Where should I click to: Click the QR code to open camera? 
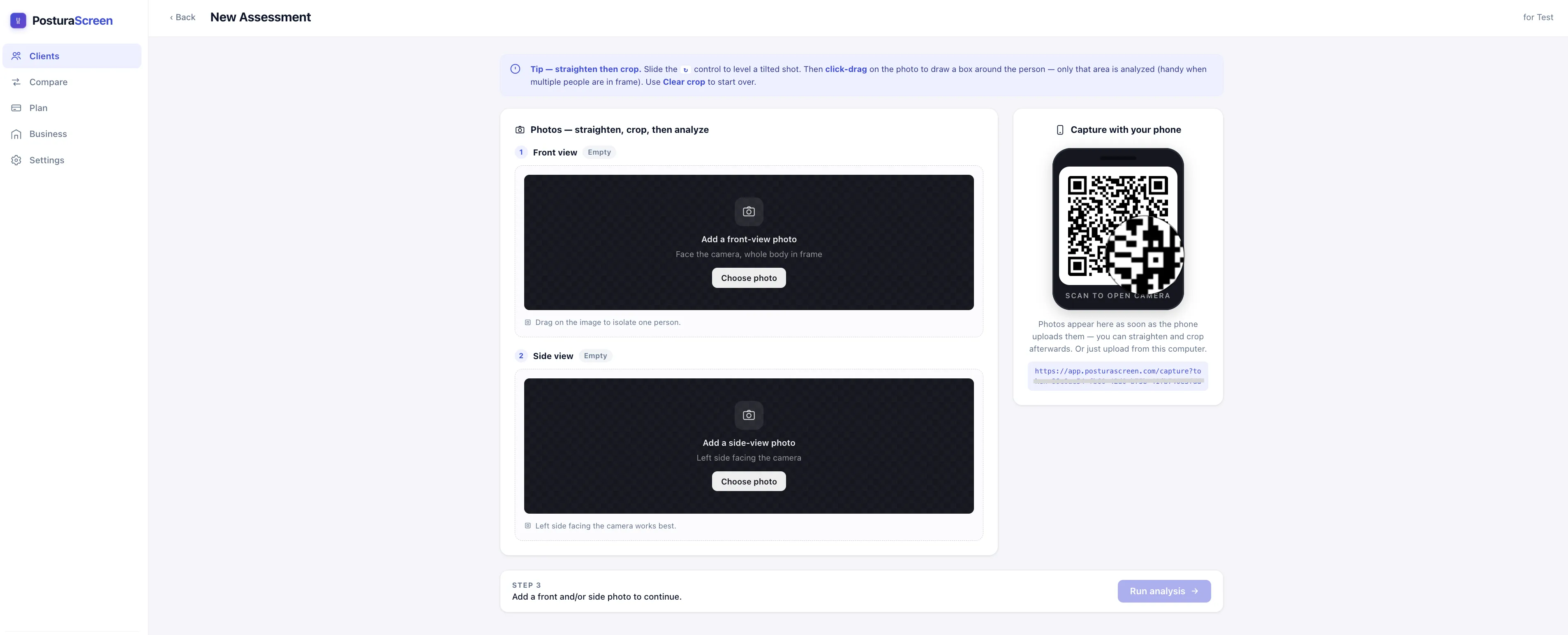[1117, 226]
